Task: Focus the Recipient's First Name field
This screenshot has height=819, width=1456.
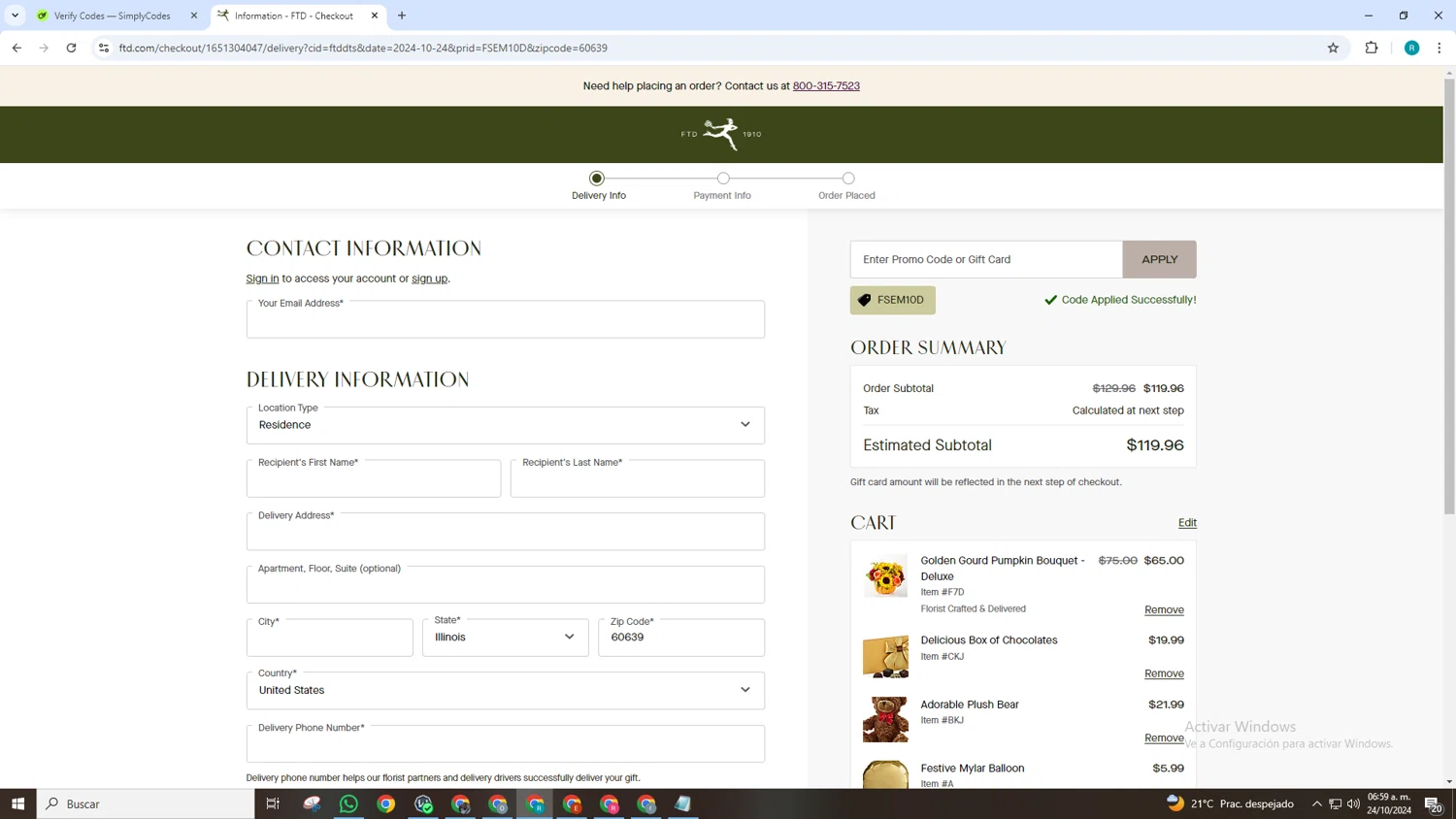Action: coord(374,478)
